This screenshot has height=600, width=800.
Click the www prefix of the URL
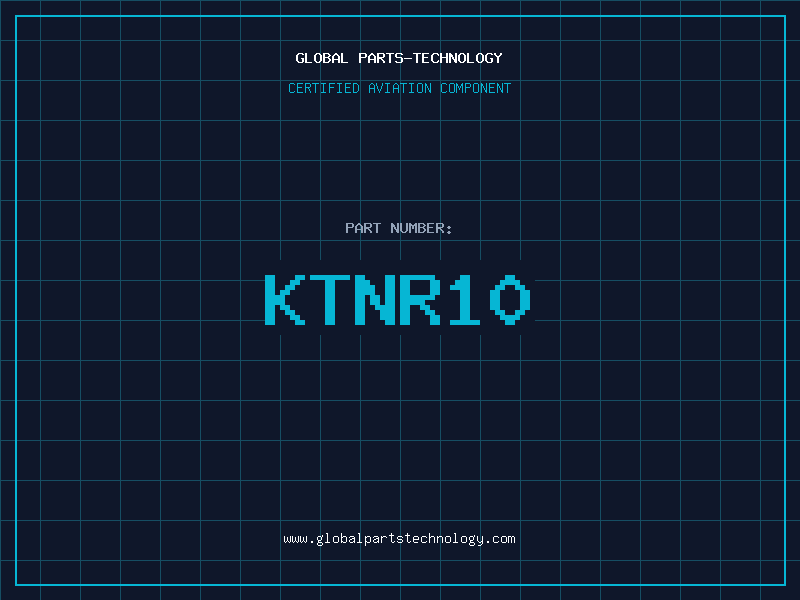click(295, 538)
